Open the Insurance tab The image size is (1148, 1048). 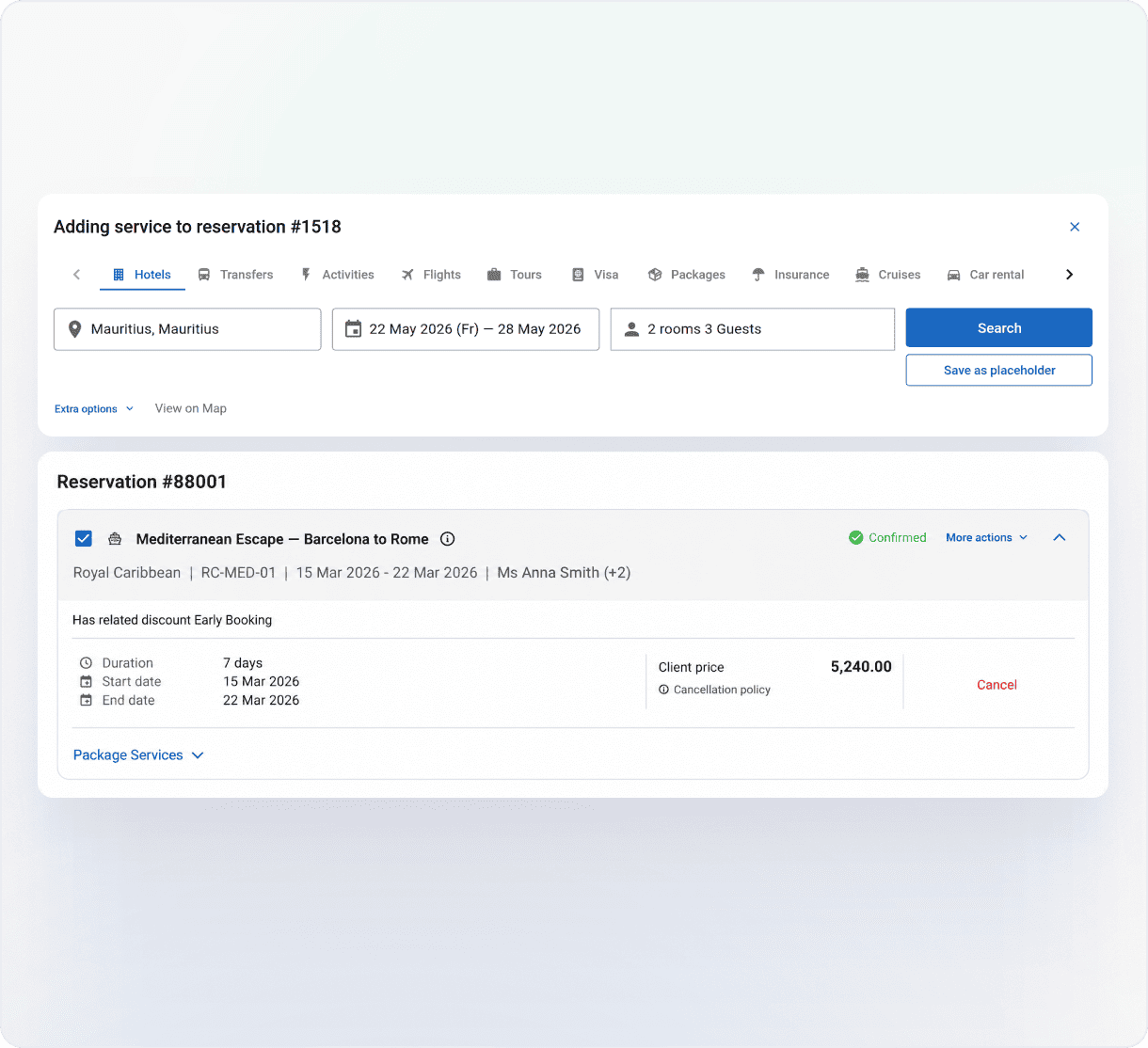[790, 275]
